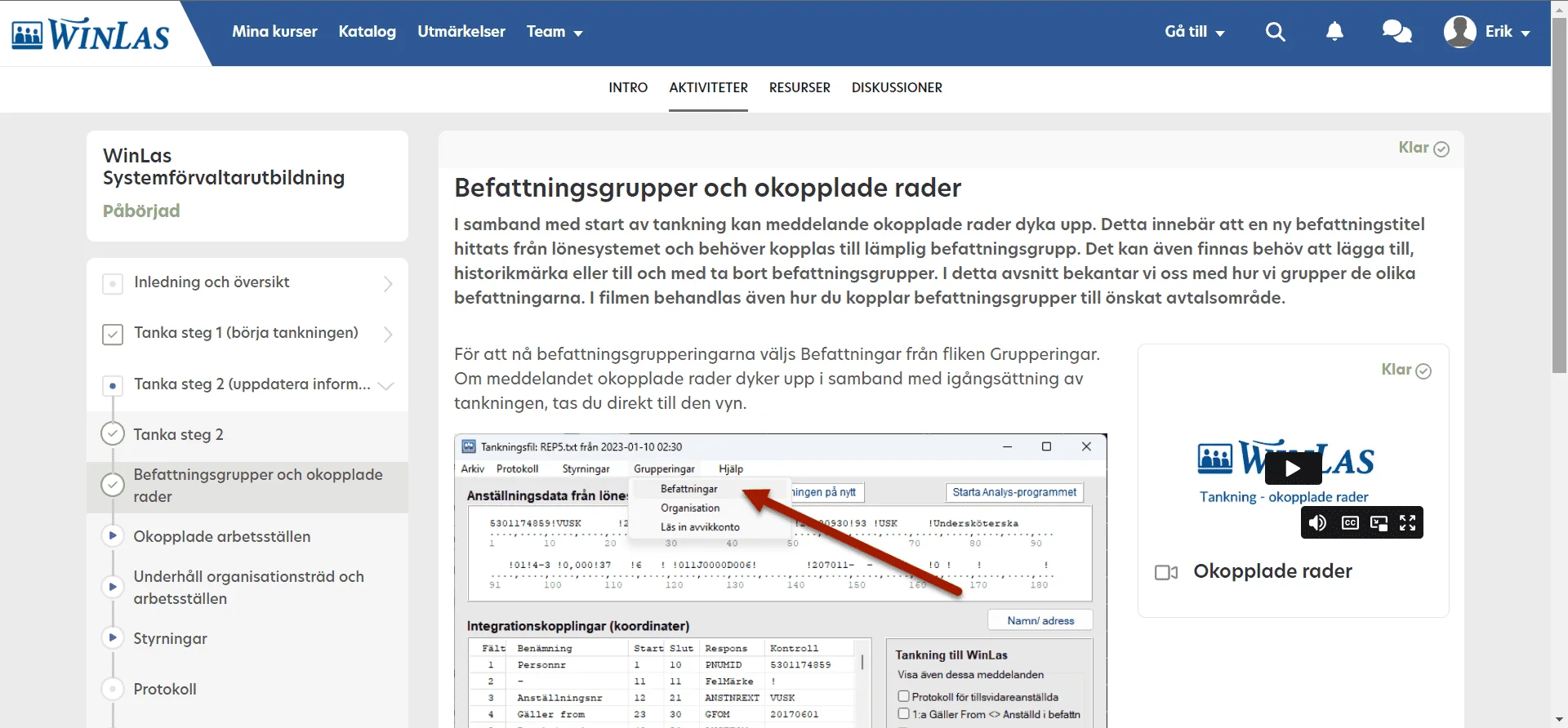This screenshot has width=1568, height=728.
Task: Click the Klar checkmark at top of page
Action: pyautogui.click(x=1441, y=149)
